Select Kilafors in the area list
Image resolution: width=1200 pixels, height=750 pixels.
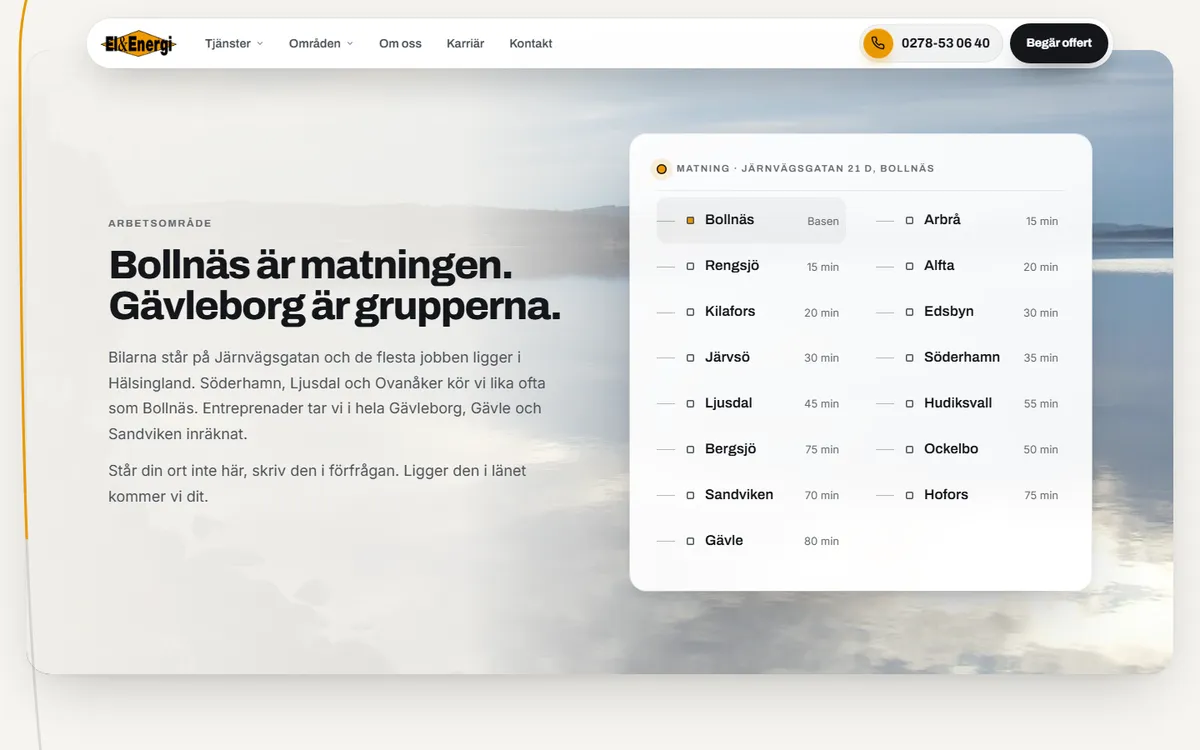[751, 312]
